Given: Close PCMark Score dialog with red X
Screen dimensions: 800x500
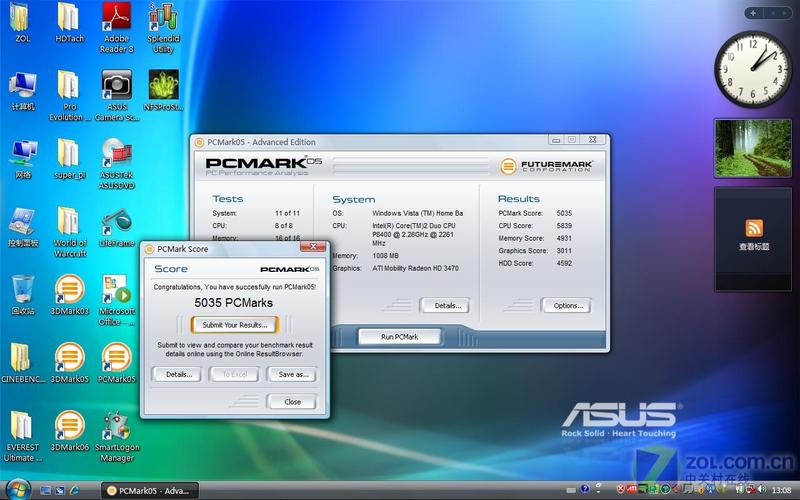Looking at the screenshot, I should [x=313, y=247].
